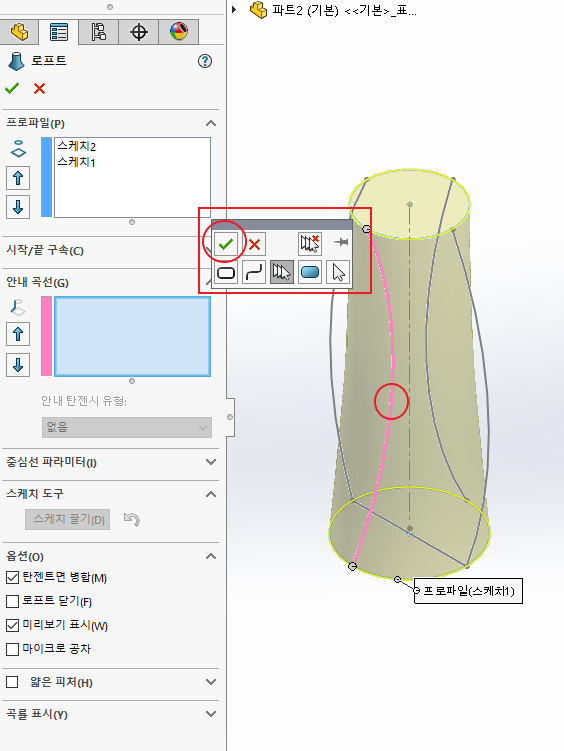564x751 pixels.
Task: Click the panel collapse handle on PropertyManager edge
Action: coord(230,417)
